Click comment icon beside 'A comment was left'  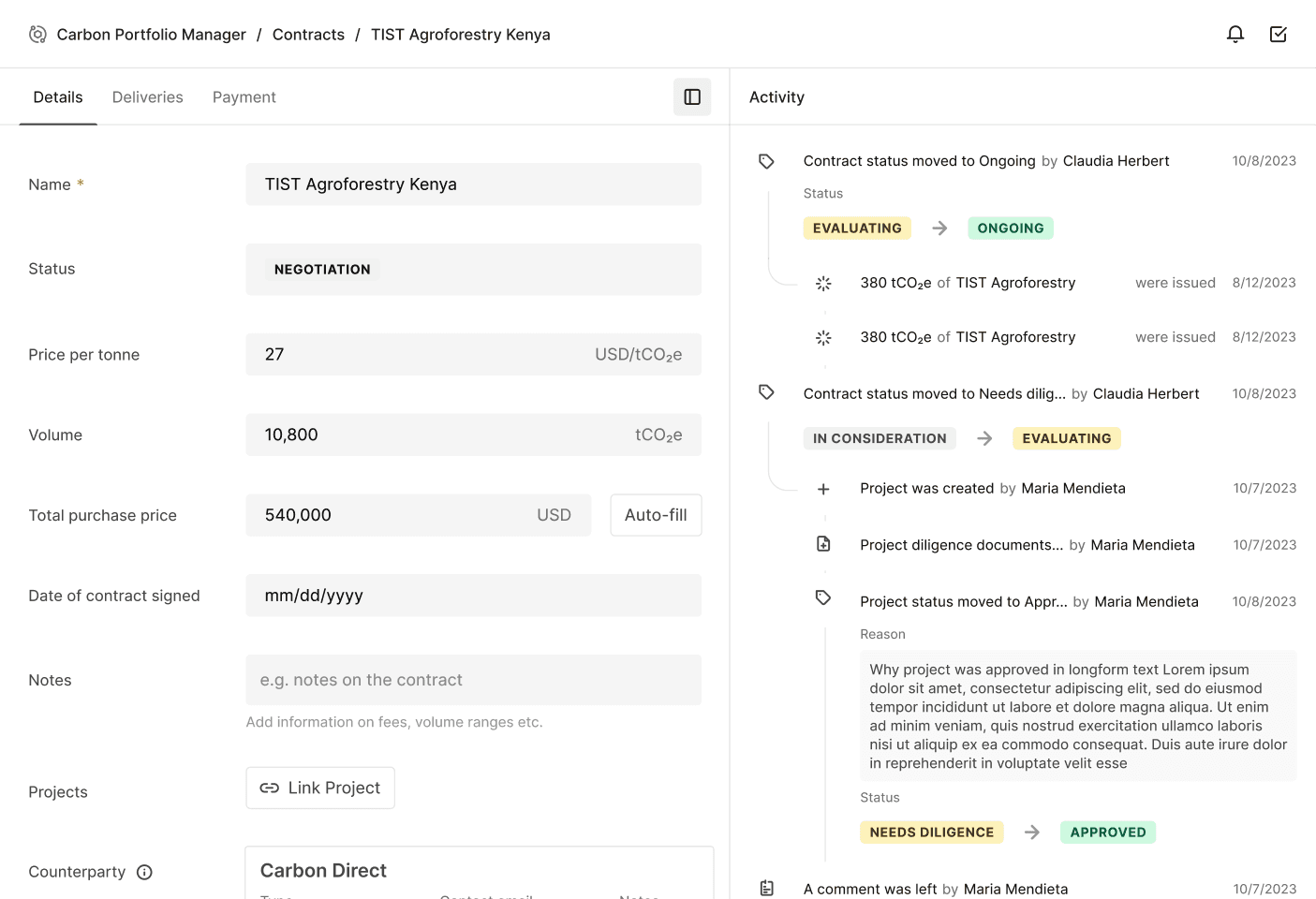pos(766,888)
